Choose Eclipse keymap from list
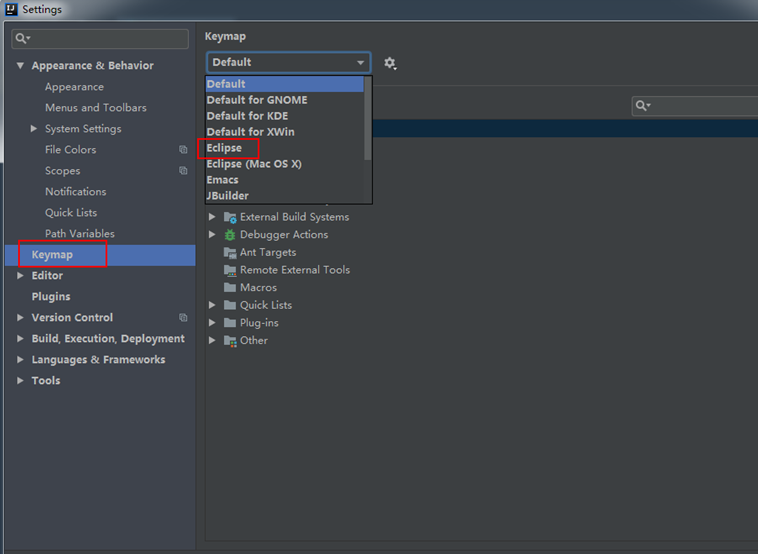This screenshot has height=554, width=758. (x=285, y=148)
